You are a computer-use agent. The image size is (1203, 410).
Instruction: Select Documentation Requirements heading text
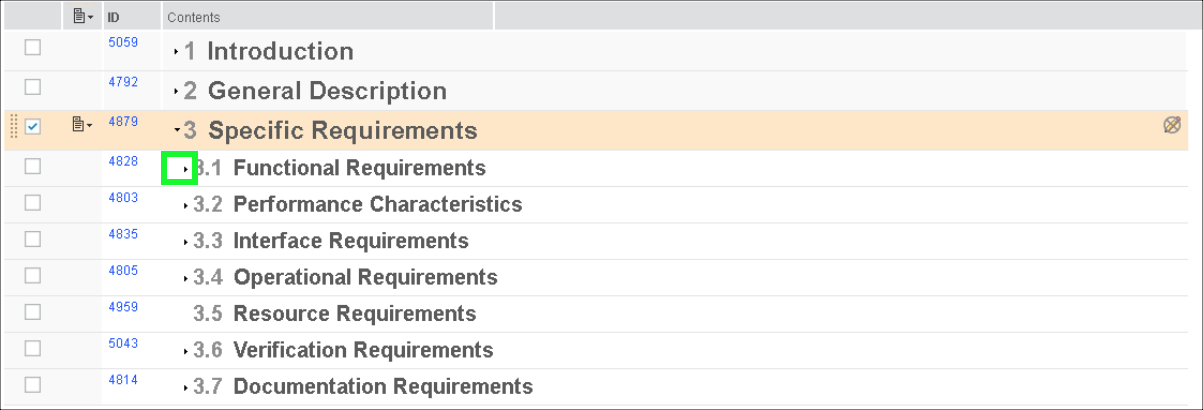(x=383, y=387)
